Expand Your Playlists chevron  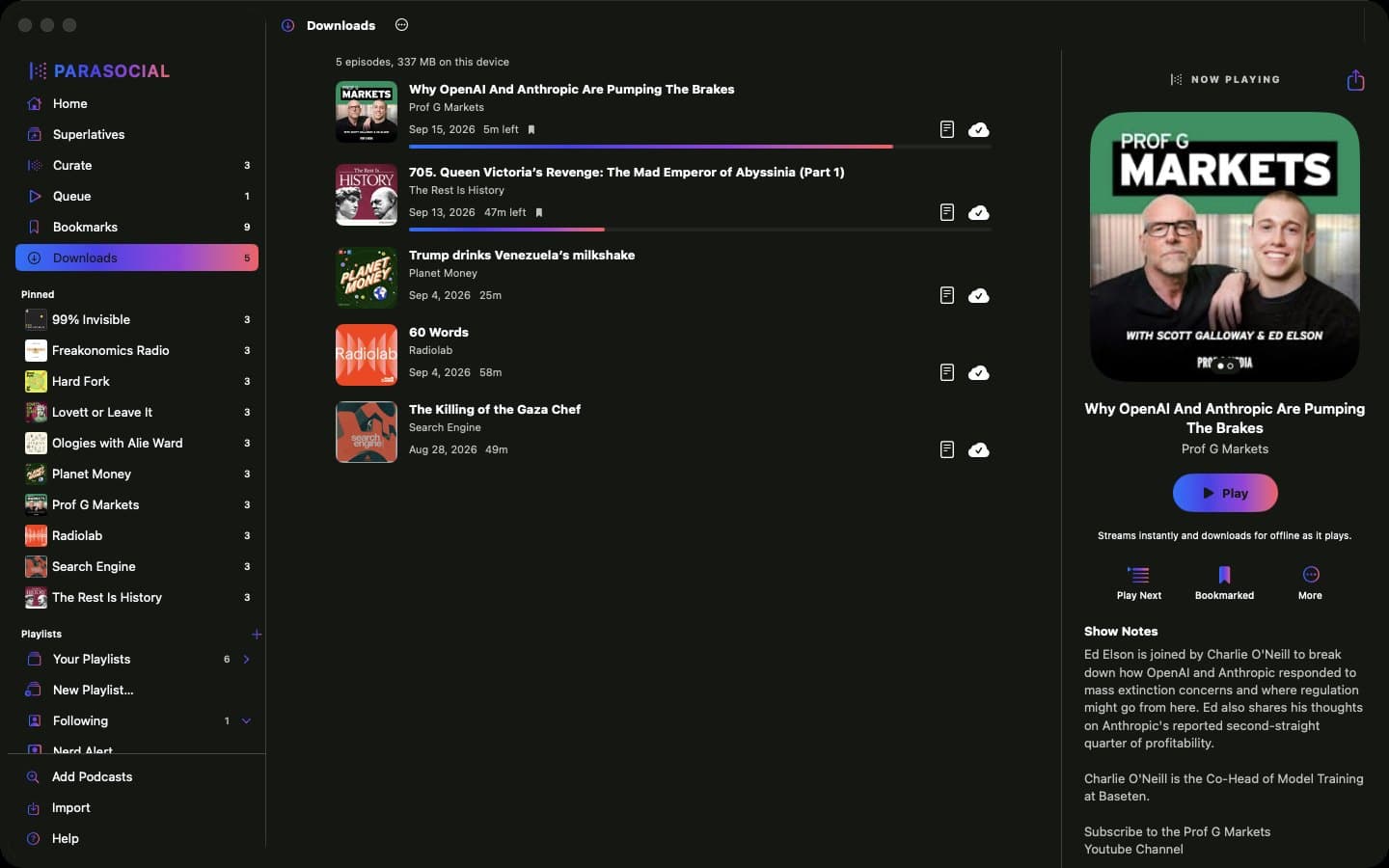click(x=246, y=660)
